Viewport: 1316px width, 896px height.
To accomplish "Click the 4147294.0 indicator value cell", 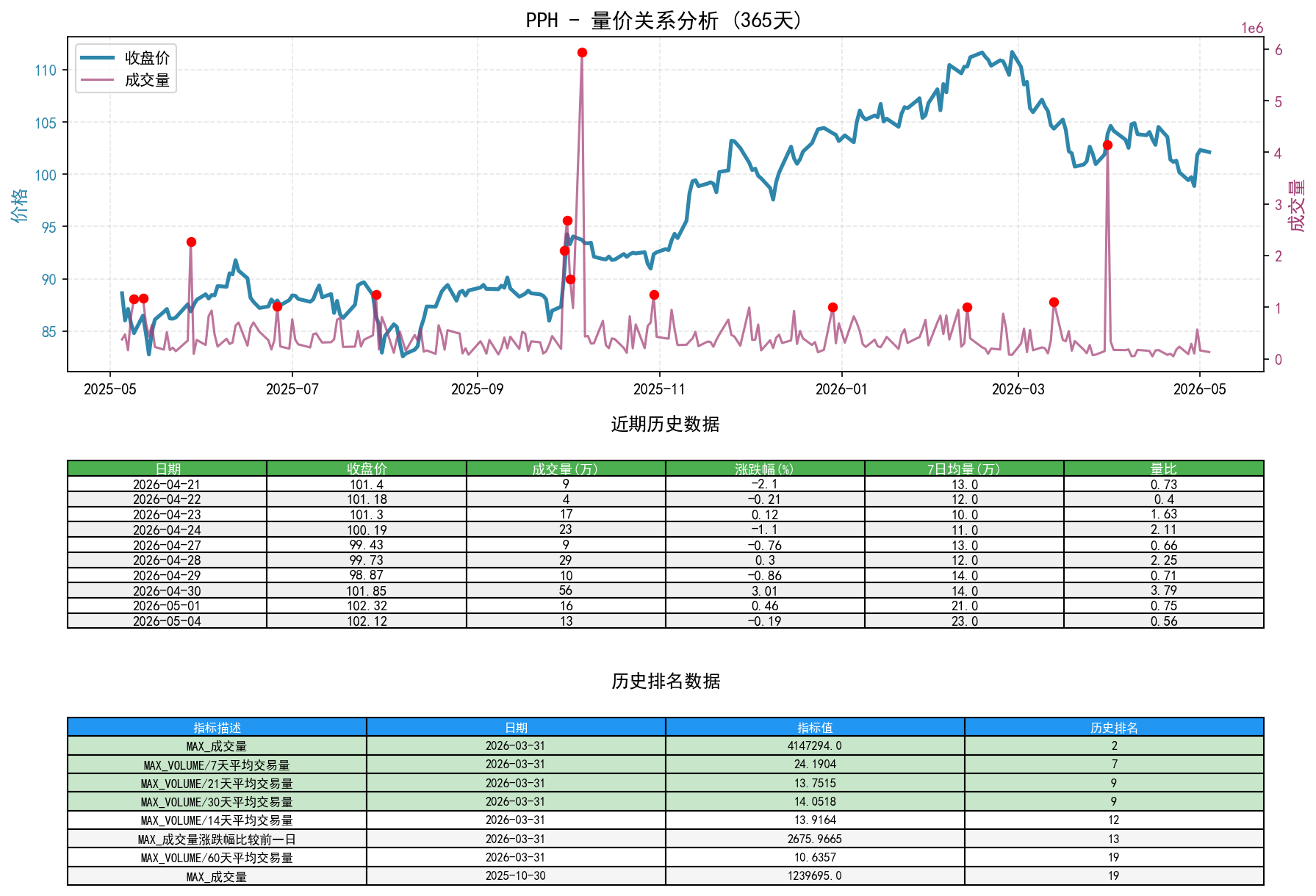I will 815,745.
